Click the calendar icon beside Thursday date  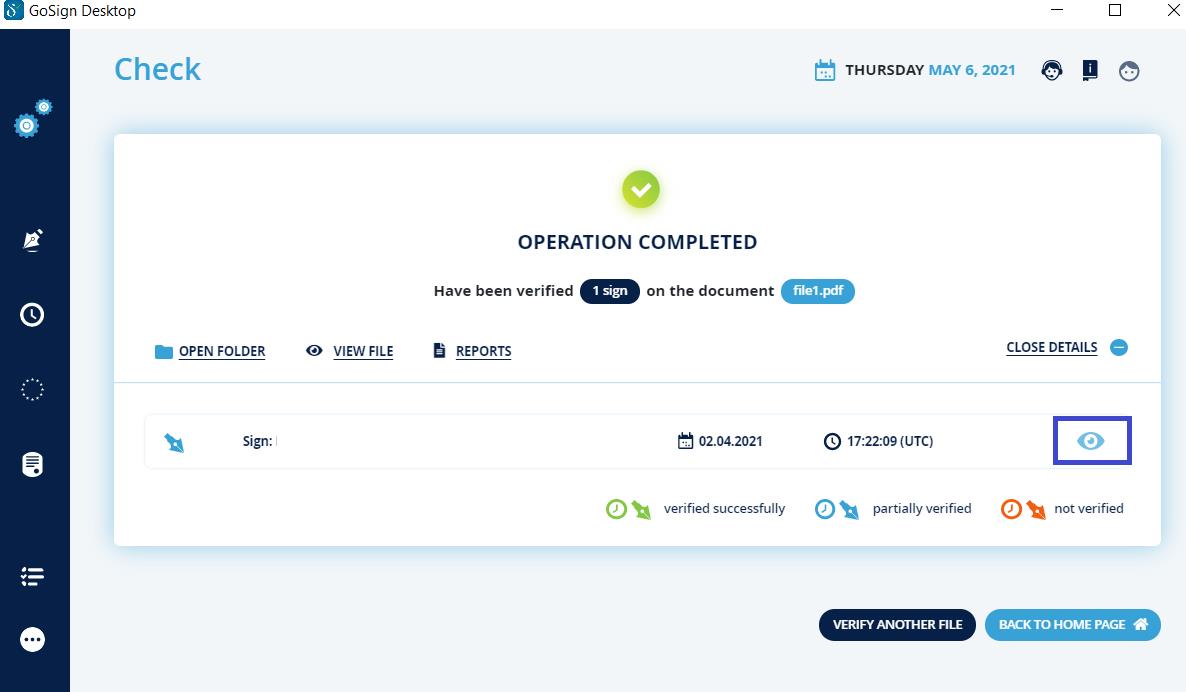click(x=824, y=71)
